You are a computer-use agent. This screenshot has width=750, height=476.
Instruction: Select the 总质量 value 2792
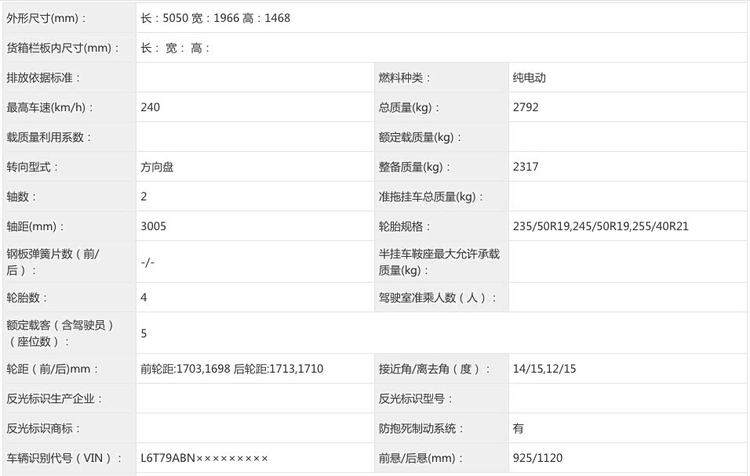[x=526, y=107]
